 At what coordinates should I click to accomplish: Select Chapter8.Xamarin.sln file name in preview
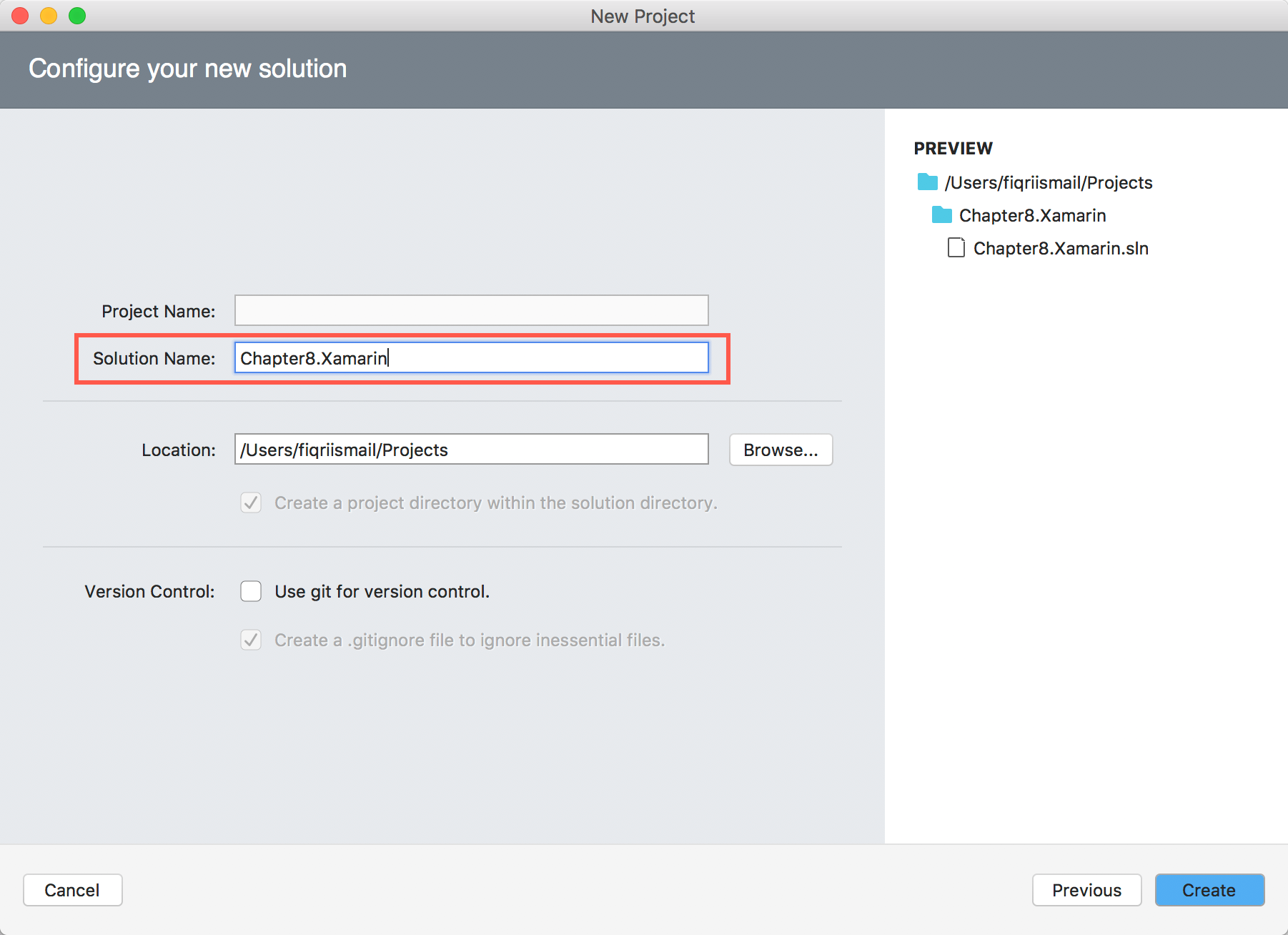click(1061, 248)
